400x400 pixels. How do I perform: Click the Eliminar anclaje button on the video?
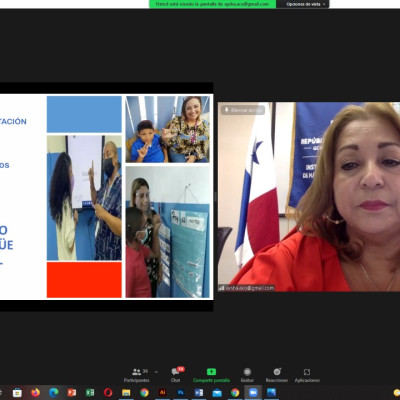pyautogui.click(x=243, y=110)
